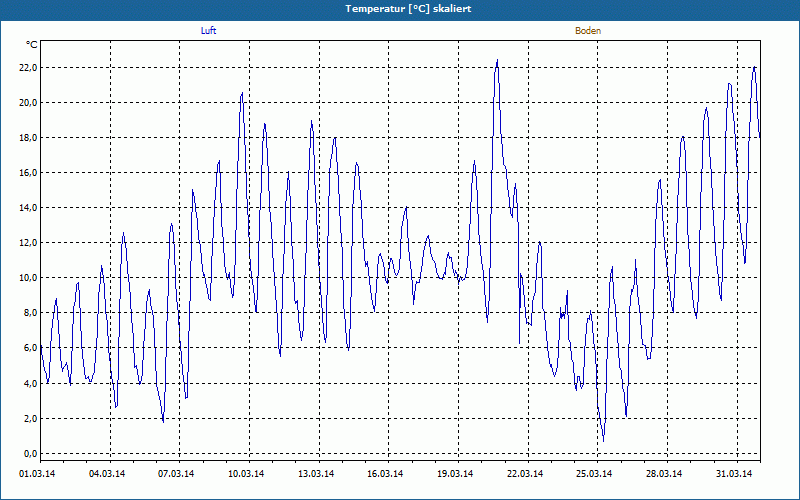This screenshot has width=800, height=500.
Task: Click the 19.03.14 date label
Action: pos(455,474)
